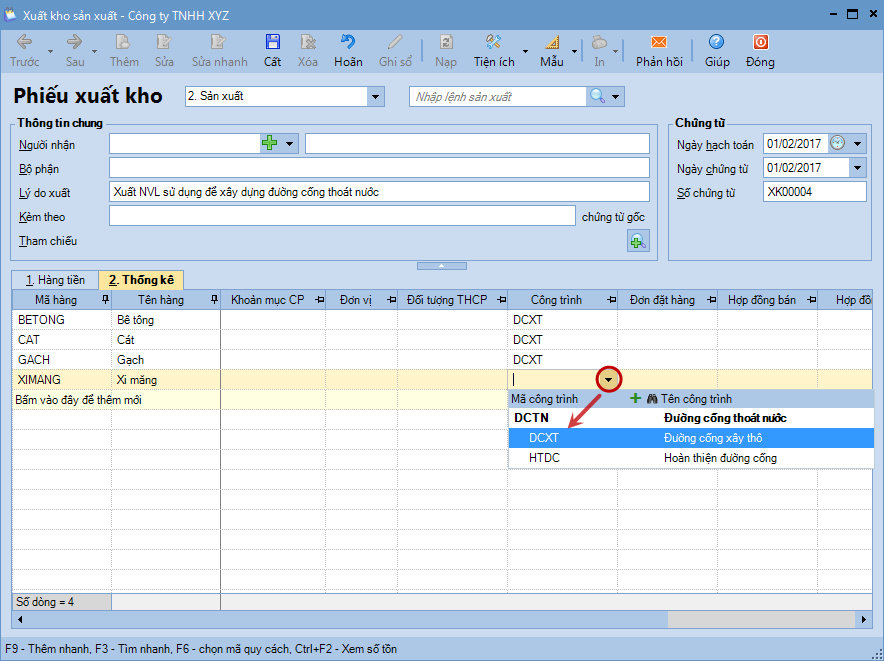Click the Hoãn undo icon
This screenshot has width=884, height=661.
348,43
